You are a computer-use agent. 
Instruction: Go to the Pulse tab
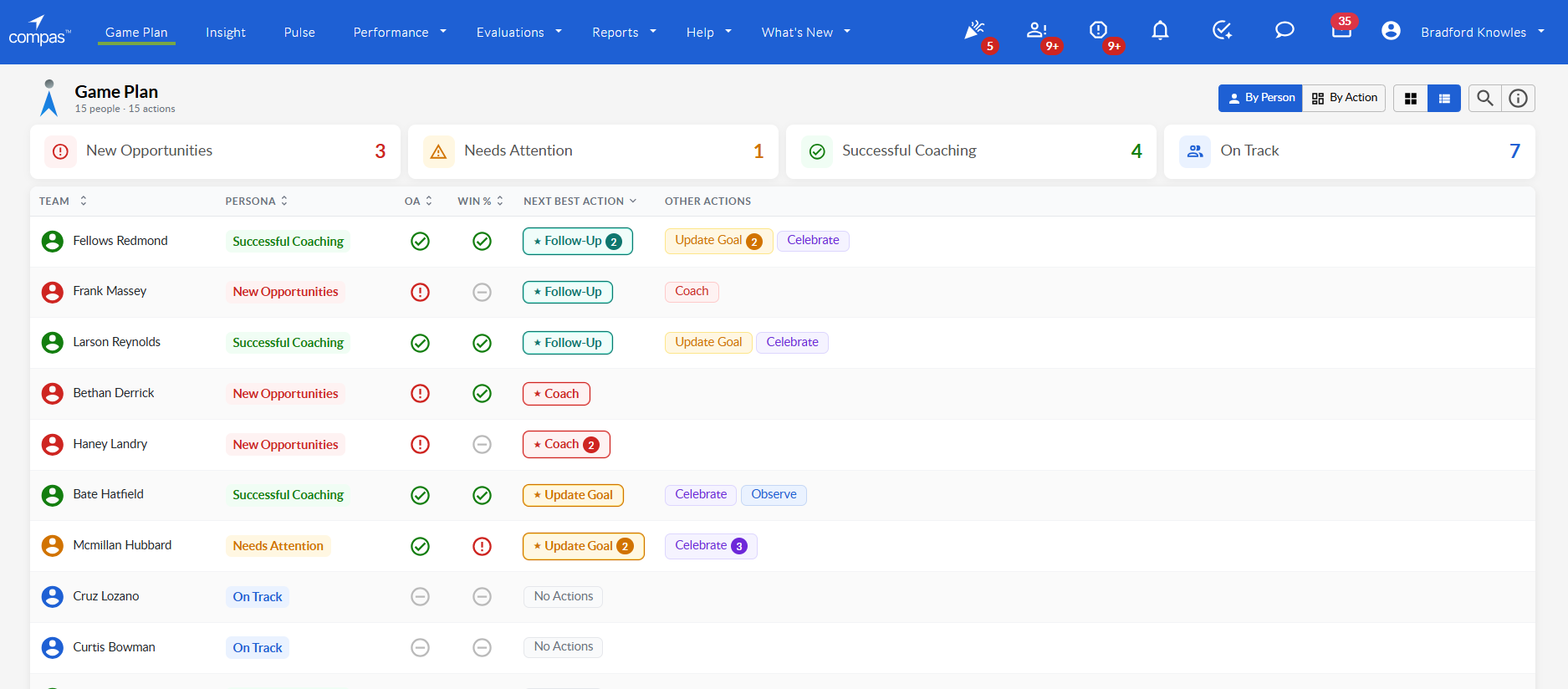[x=299, y=32]
